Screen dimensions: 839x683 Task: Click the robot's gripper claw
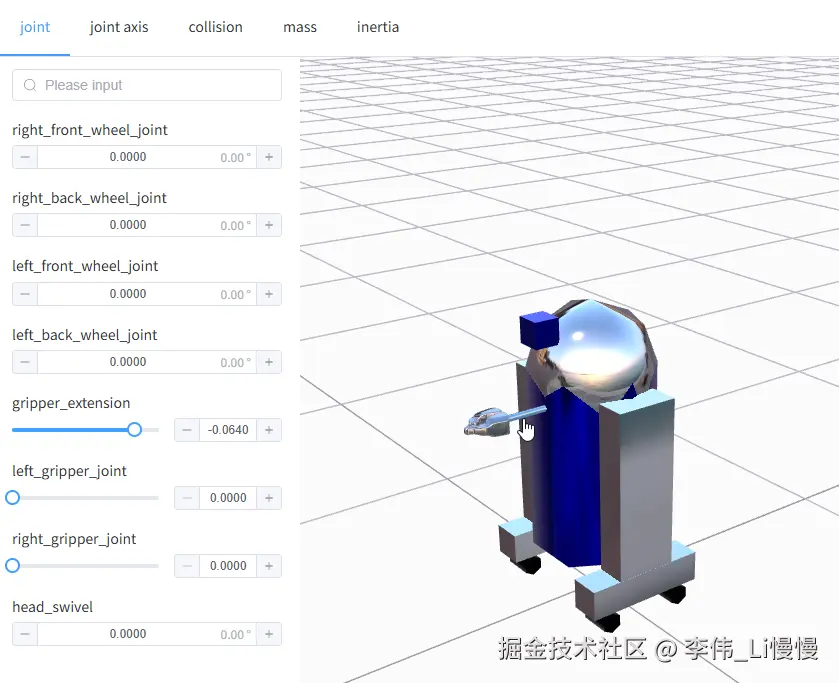tap(486, 422)
